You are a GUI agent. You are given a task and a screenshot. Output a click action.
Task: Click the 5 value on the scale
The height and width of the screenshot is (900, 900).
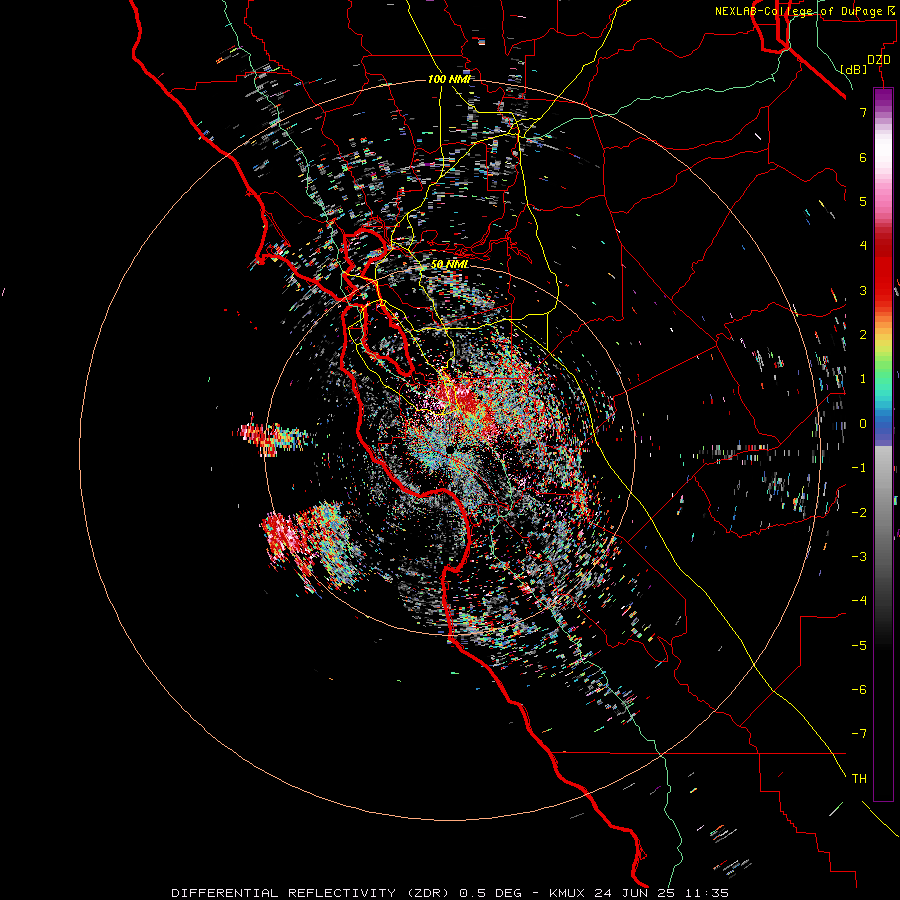pyautogui.click(x=863, y=201)
